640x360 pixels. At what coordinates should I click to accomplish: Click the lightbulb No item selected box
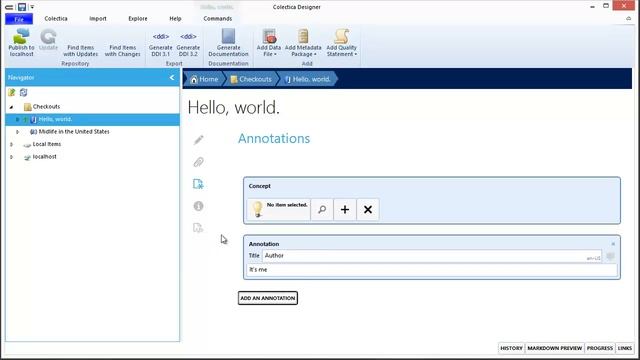tap(279, 209)
